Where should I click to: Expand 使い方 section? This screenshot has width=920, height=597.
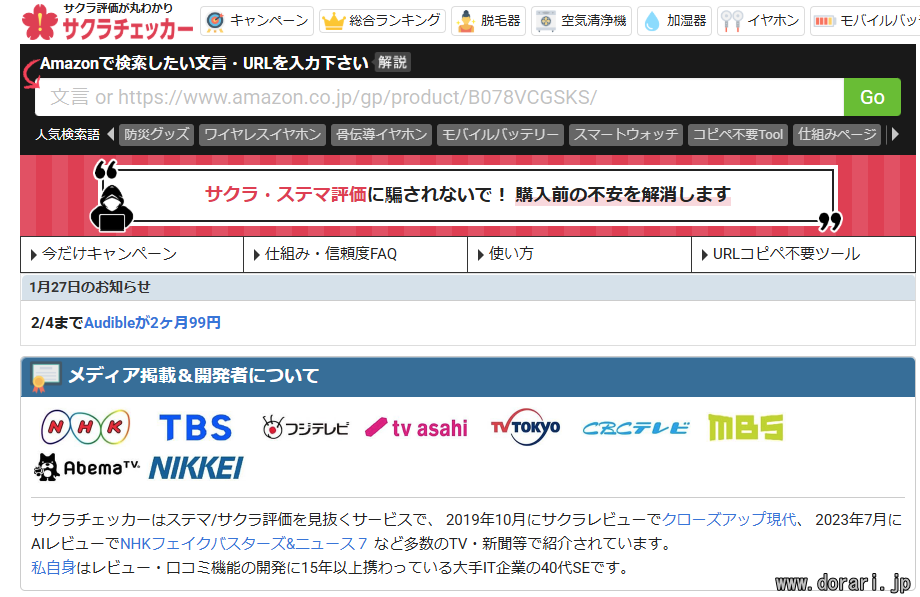[580, 254]
